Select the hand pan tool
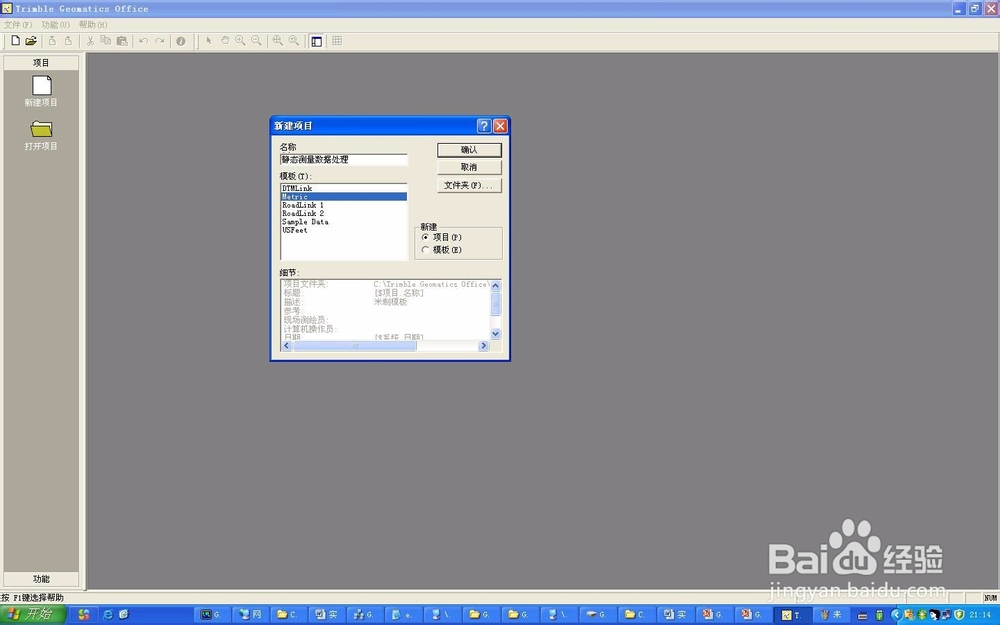This screenshot has width=1000, height=625. point(224,41)
